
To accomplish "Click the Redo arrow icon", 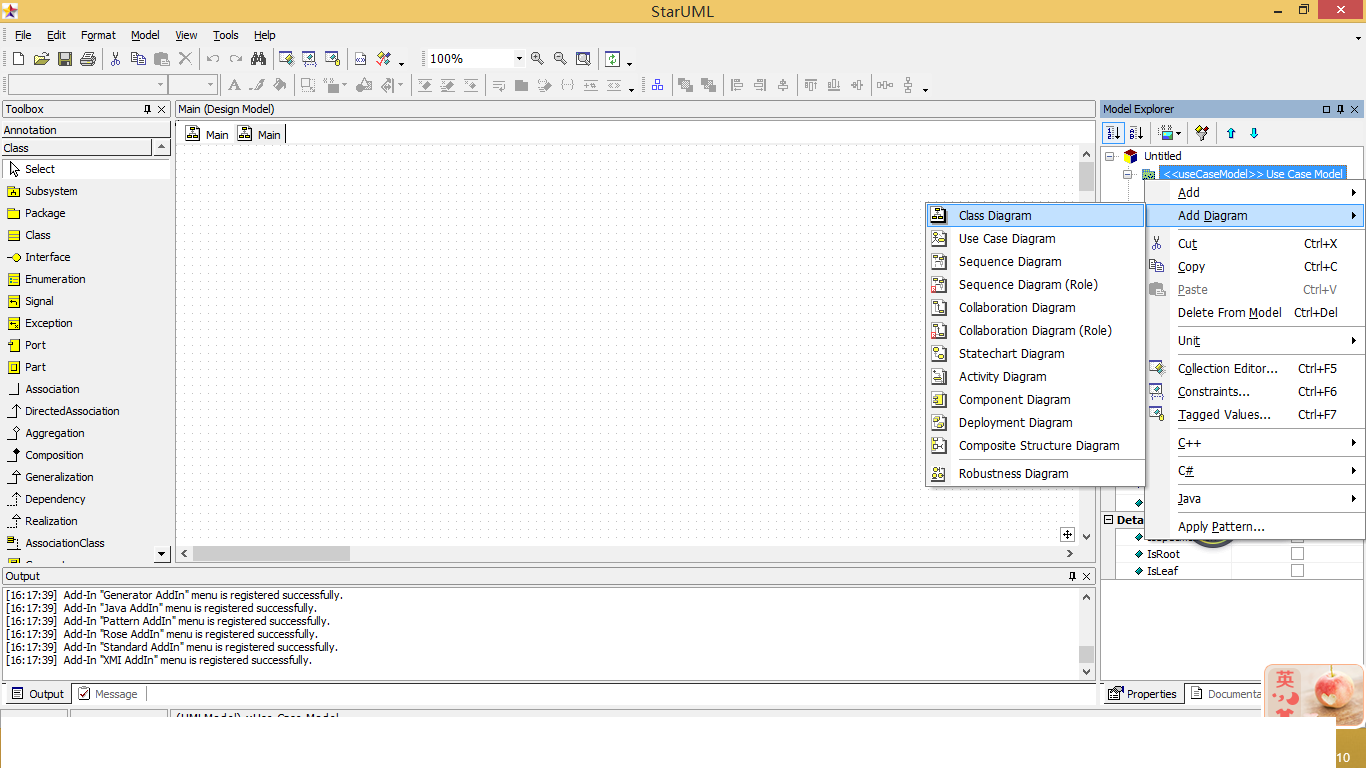I will coord(236,59).
